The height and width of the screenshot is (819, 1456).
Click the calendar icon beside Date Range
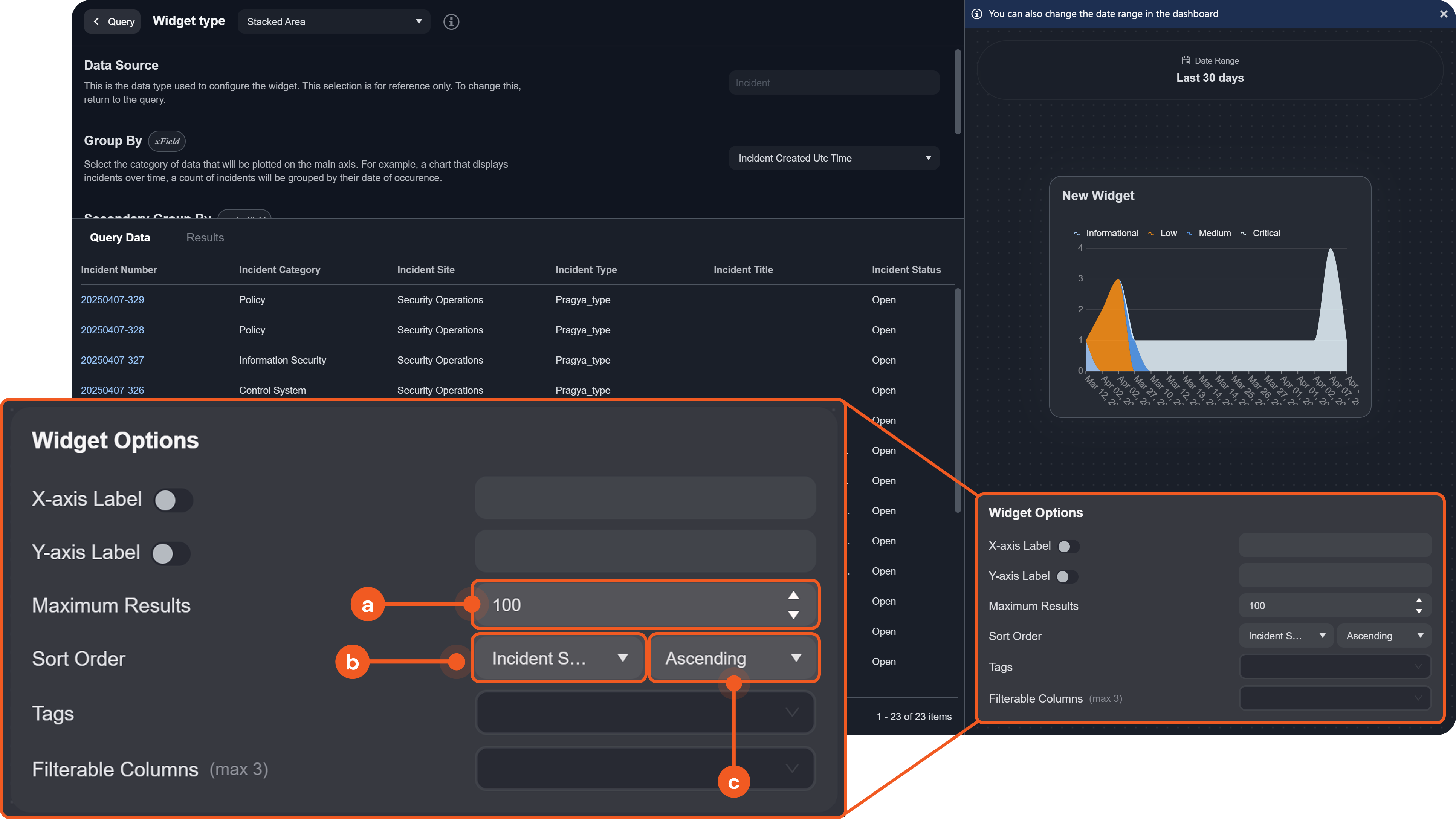point(1186,61)
